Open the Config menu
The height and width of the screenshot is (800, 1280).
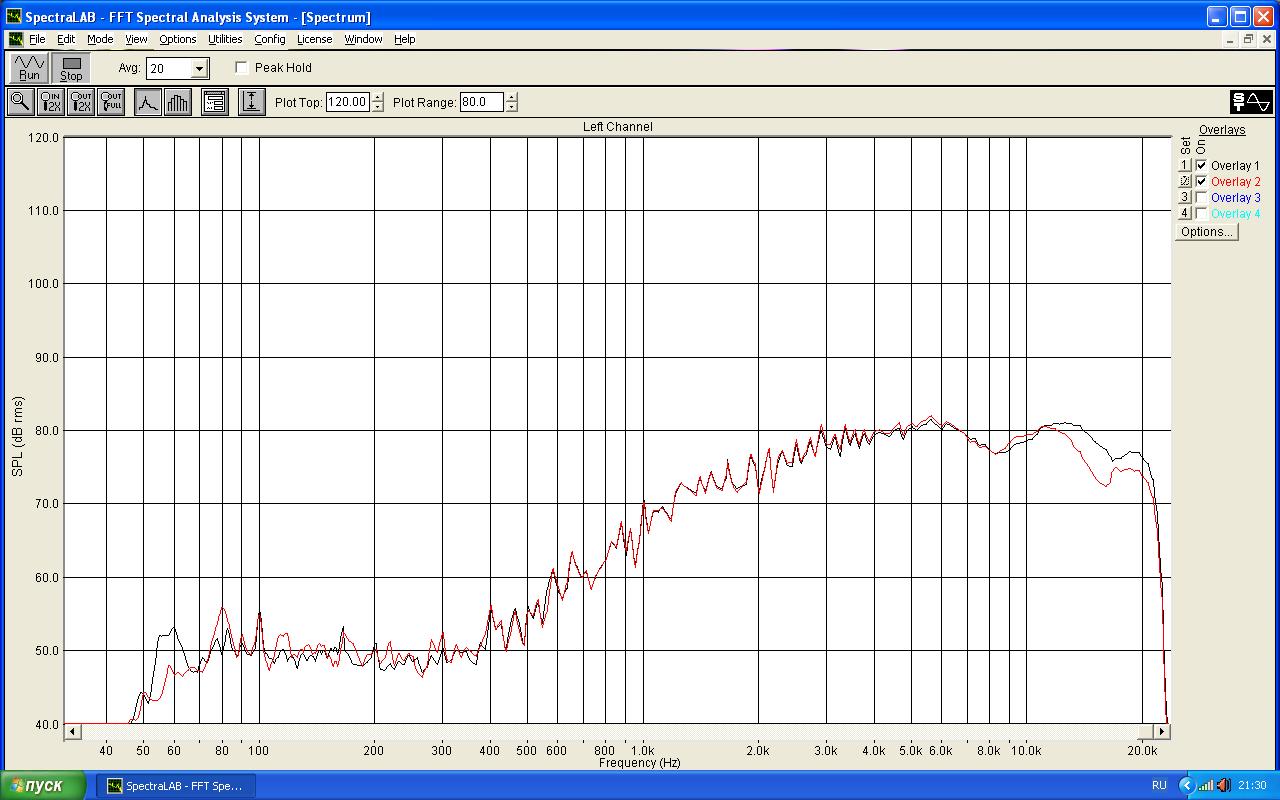269,39
